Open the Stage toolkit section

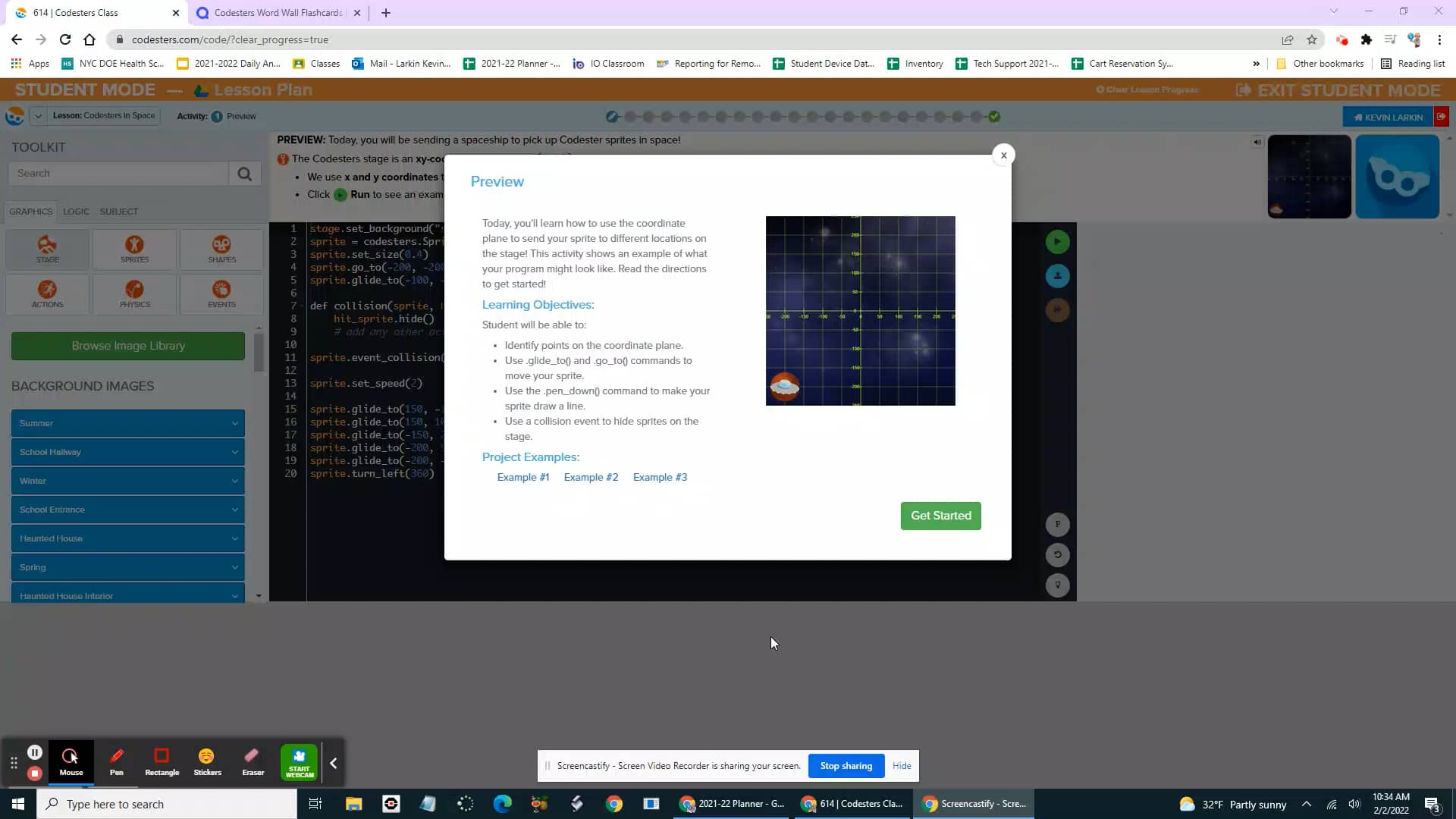click(46, 249)
